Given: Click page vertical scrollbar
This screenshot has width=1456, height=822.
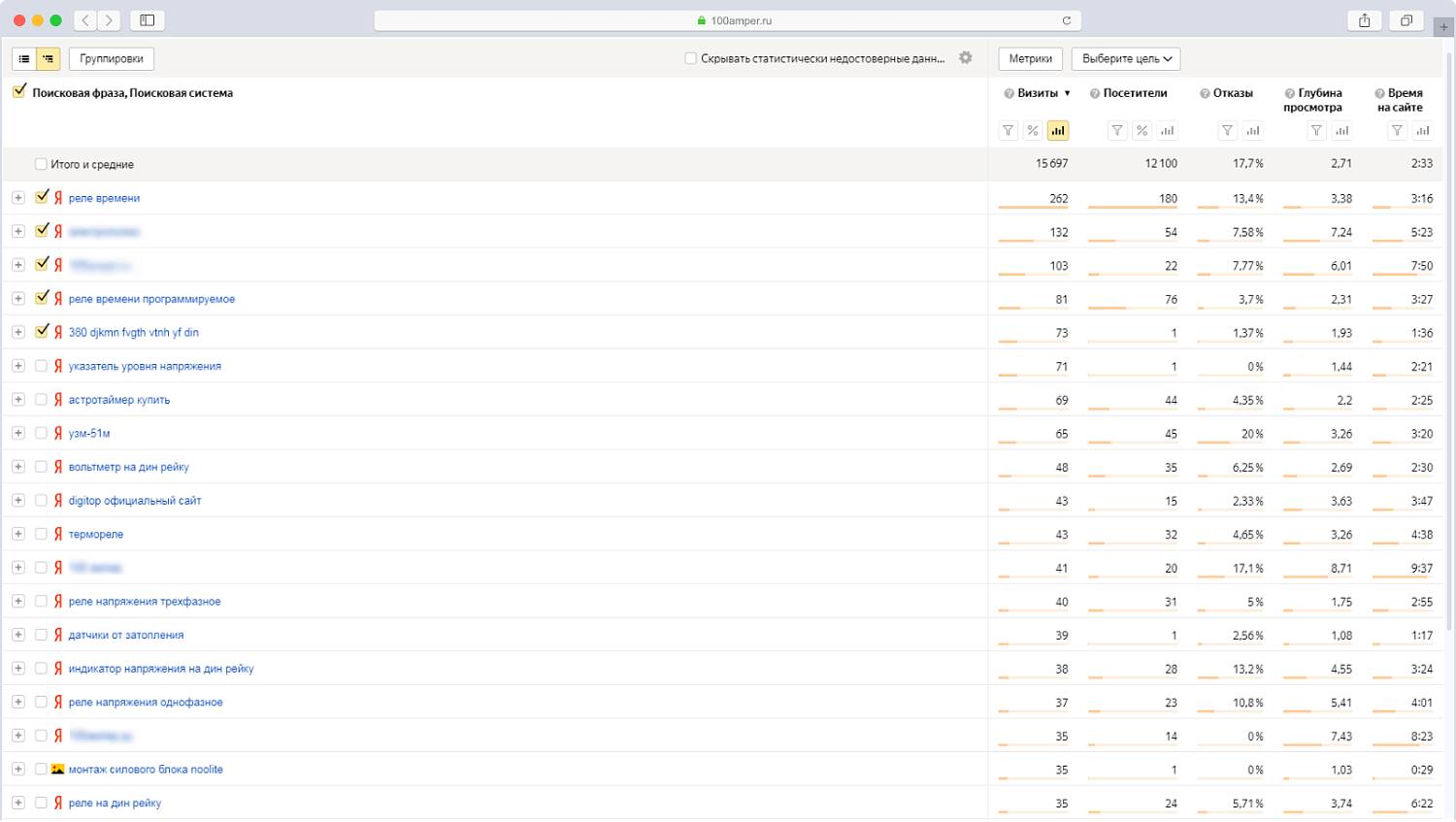Looking at the screenshot, I should click(1450, 340).
